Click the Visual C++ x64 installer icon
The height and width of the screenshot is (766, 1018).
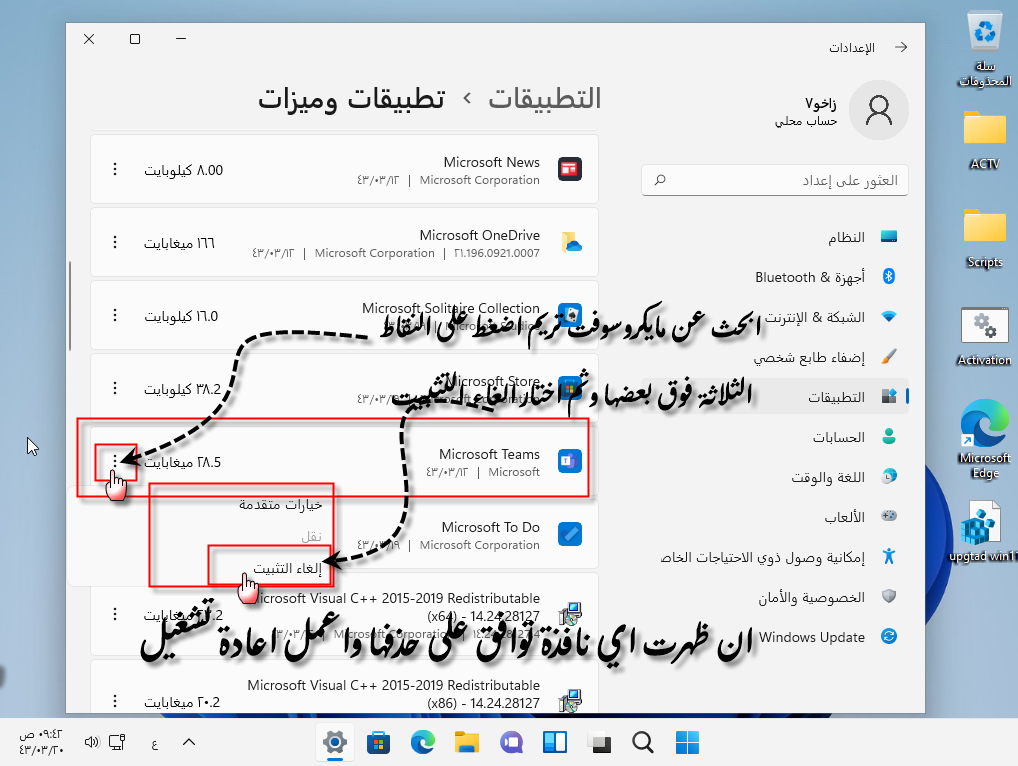click(570, 614)
